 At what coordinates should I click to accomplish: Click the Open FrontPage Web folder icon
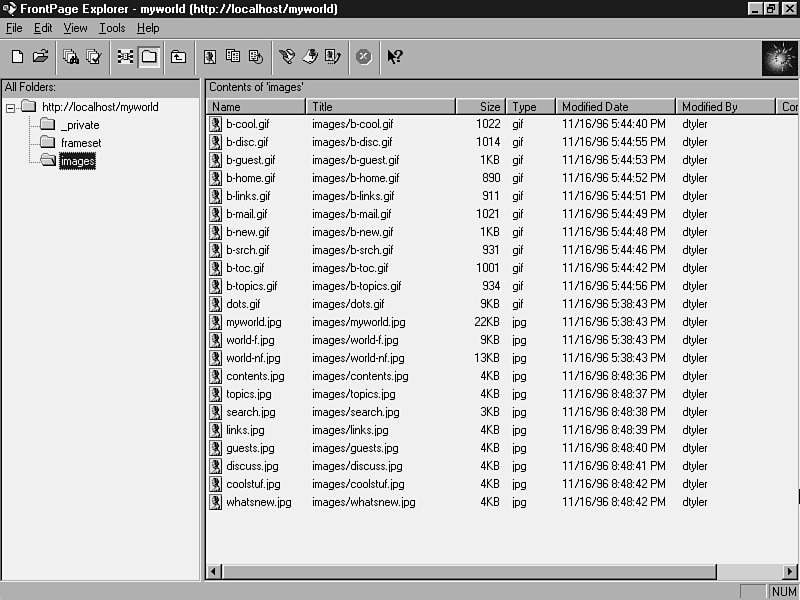coord(41,57)
